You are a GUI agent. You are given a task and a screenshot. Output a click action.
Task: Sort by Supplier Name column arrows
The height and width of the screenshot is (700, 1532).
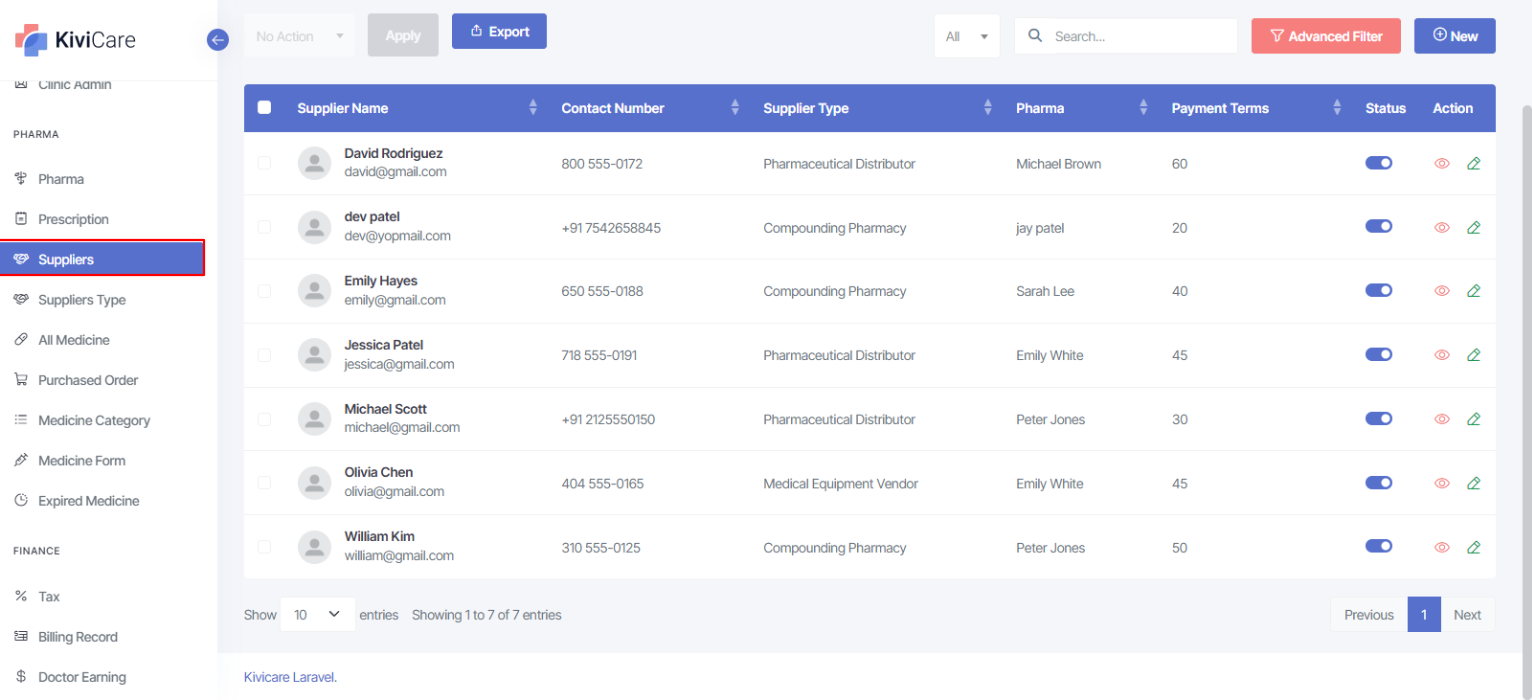(533, 108)
